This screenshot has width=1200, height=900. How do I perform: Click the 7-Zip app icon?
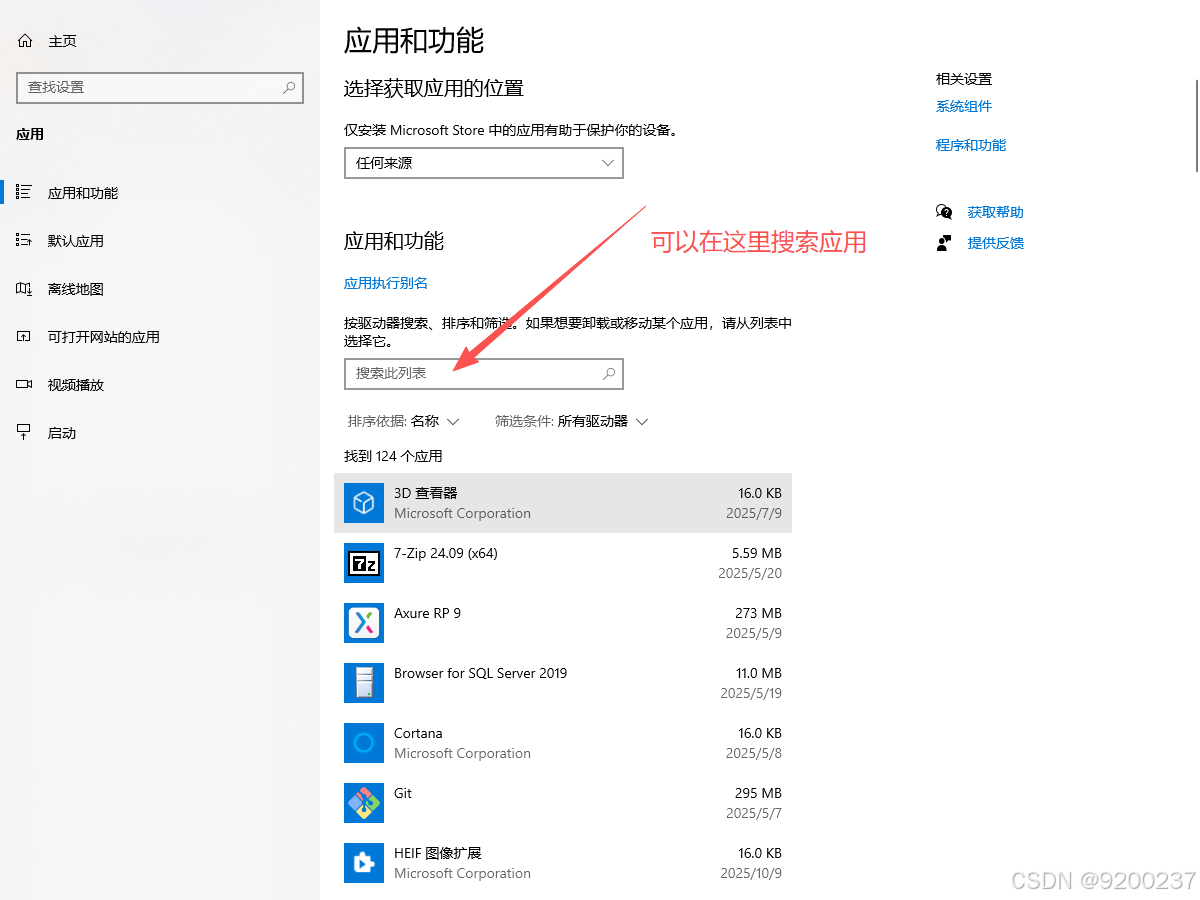point(364,563)
